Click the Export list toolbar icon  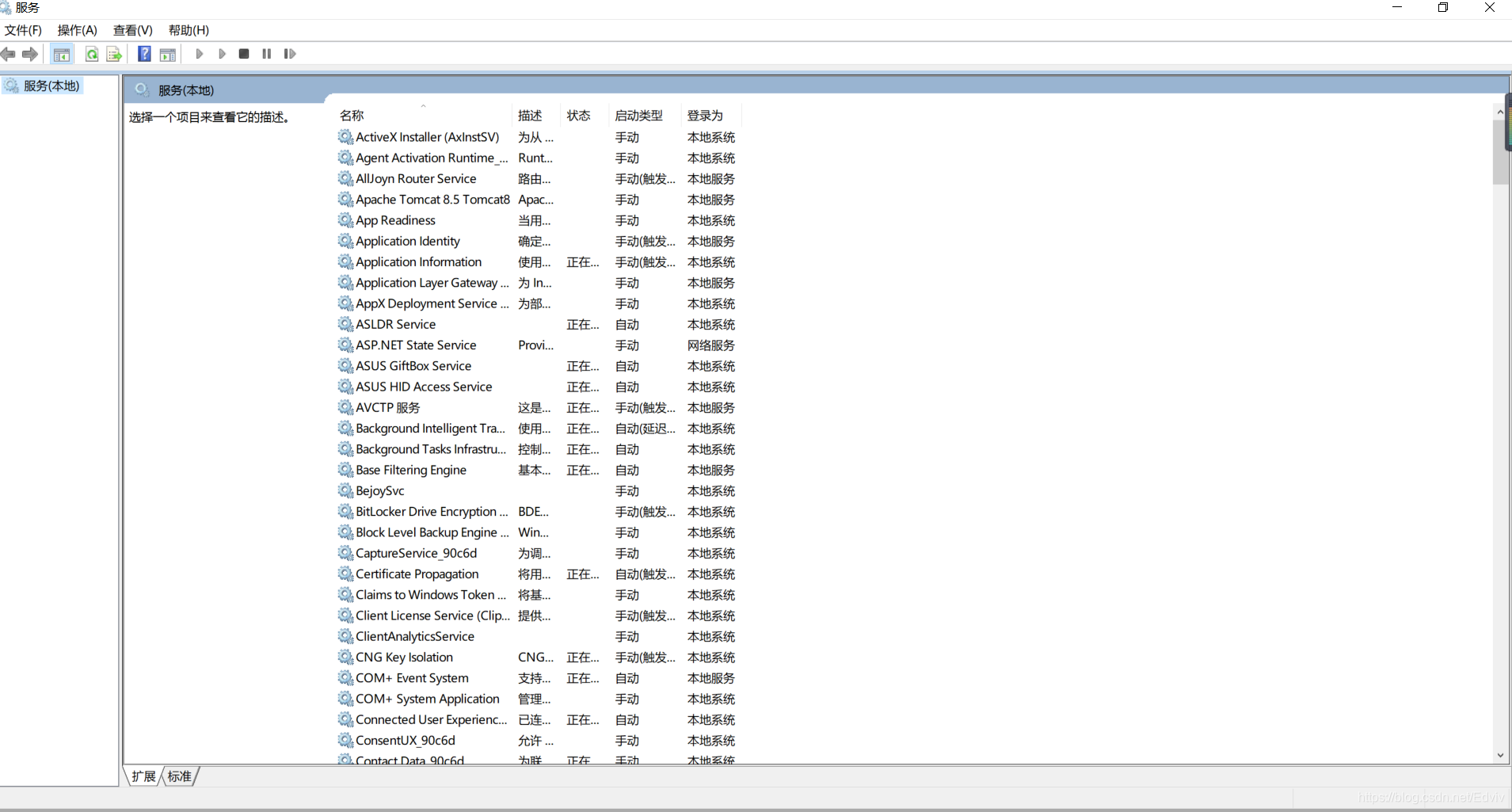click(114, 54)
